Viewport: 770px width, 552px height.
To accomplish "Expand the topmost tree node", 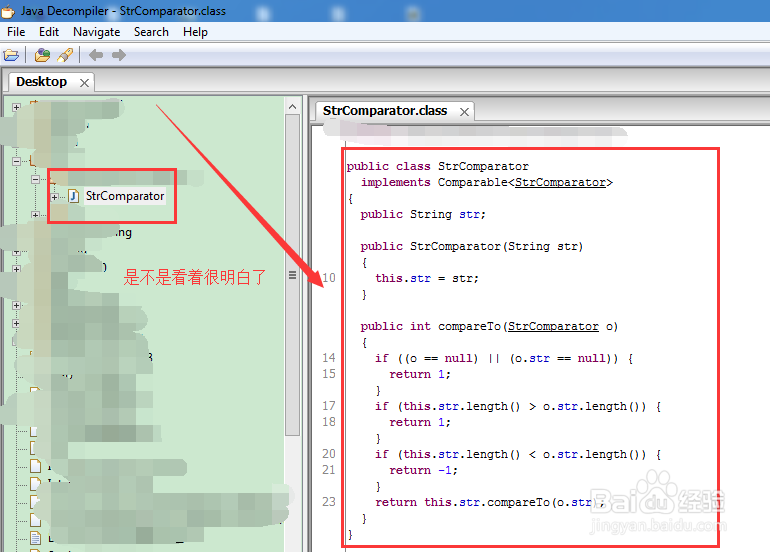I will click(16, 107).
